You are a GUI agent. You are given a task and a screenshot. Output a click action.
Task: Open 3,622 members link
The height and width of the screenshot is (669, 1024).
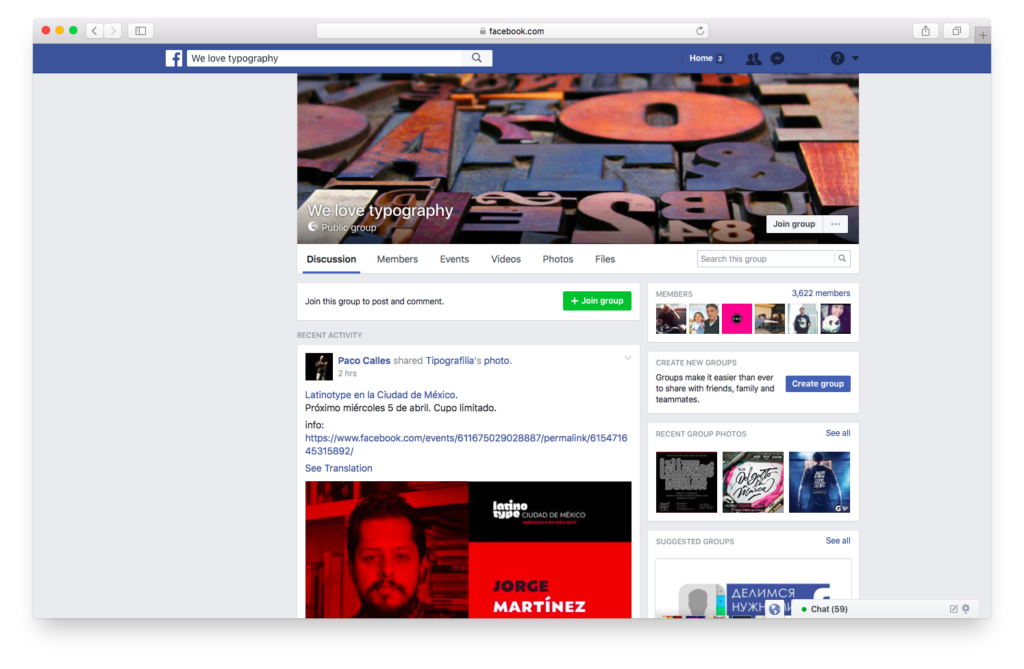[x=821, y=293]
